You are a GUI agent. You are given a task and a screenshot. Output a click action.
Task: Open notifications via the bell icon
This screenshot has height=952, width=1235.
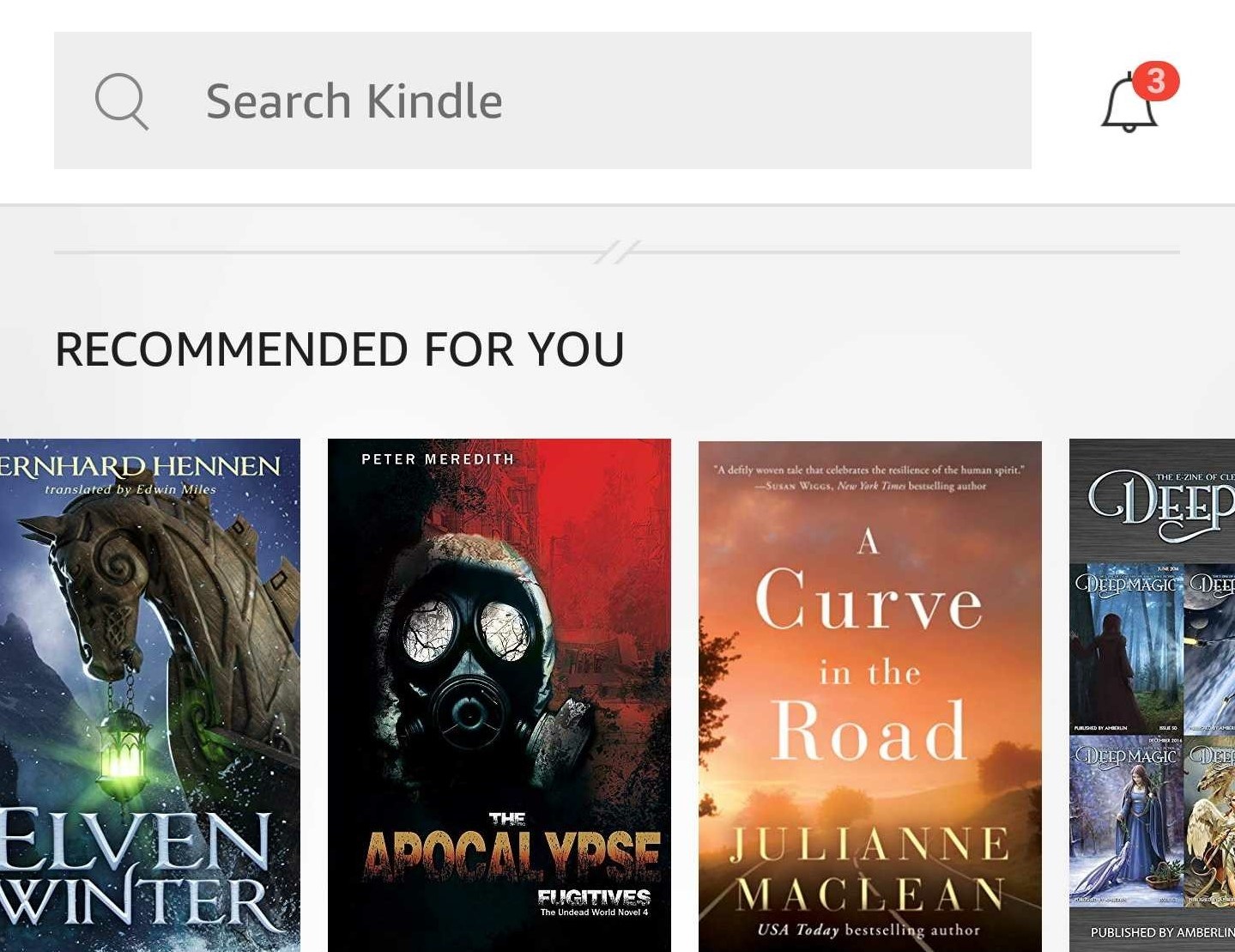tap(1129, 104)
